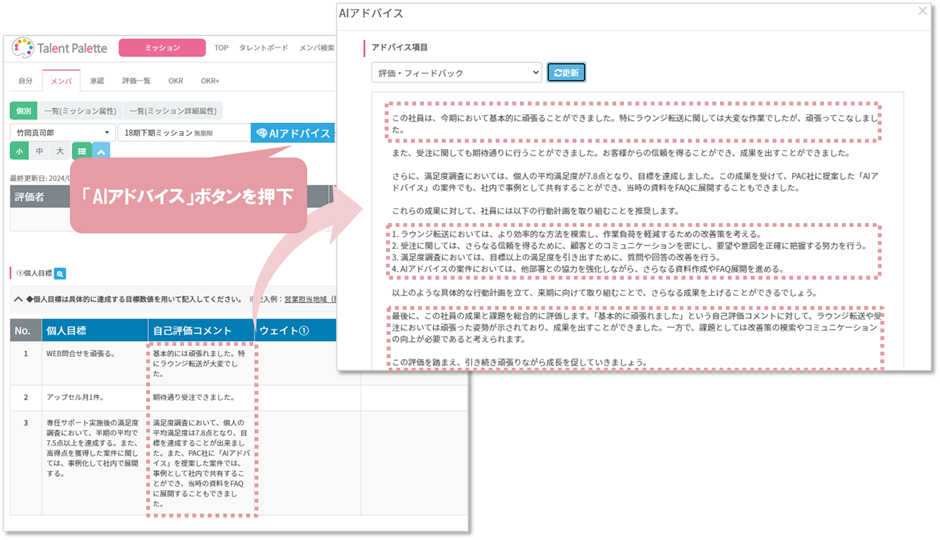Open タレントボード in top navigation
Image resolution: width=940 pixels, height=540 pixels.
[x=262, y=47]
